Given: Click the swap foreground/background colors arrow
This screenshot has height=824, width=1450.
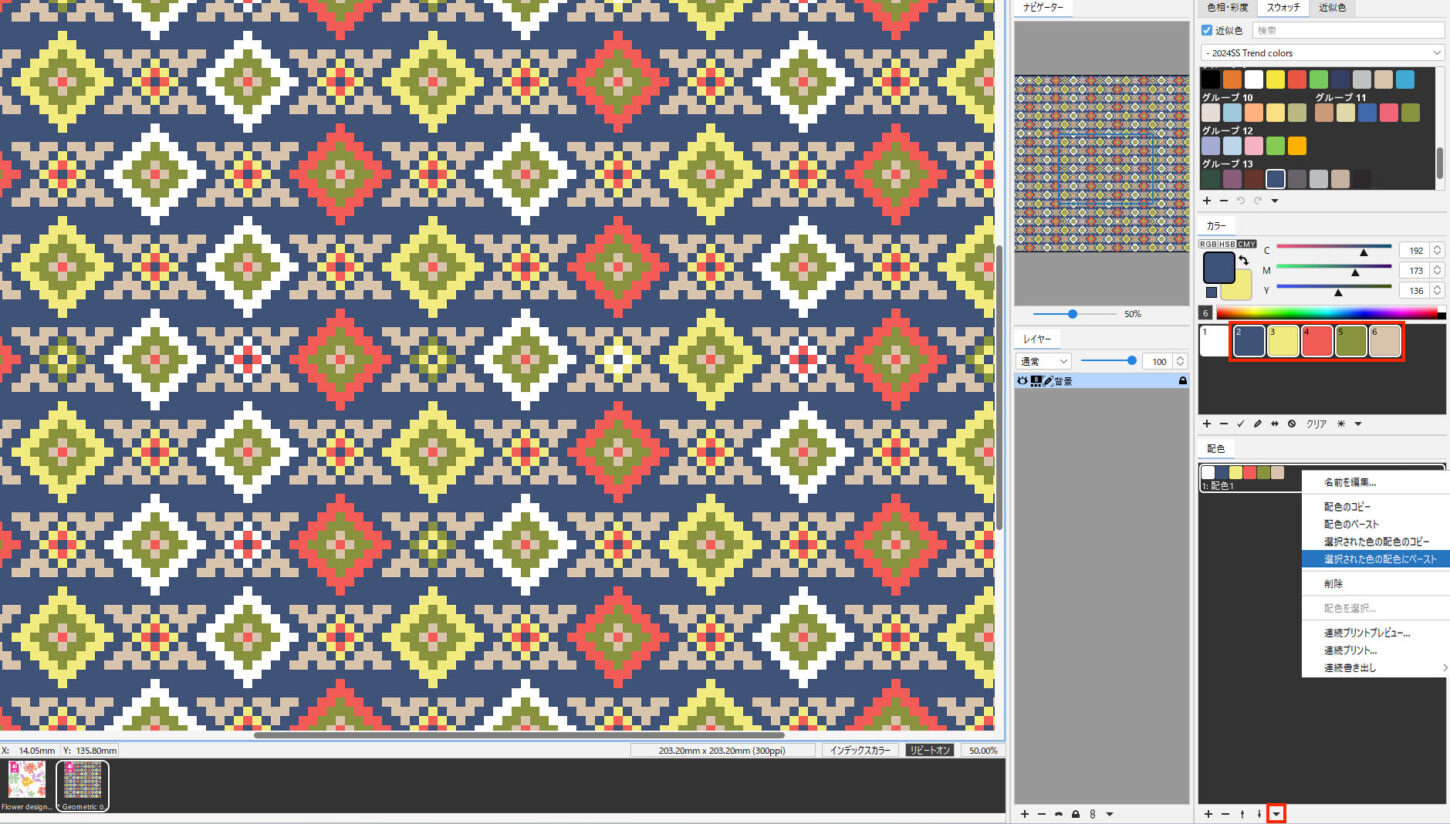Looking at the screenshot, I should click(x=1243, y=261).
